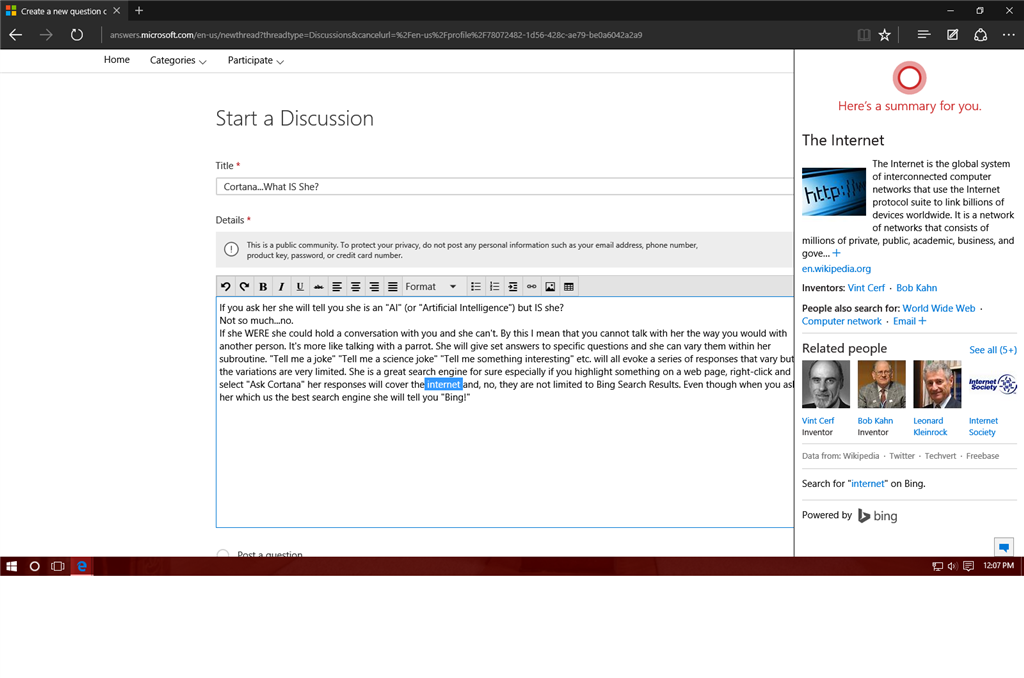Expand the Categories menu
The height and width of the screenshot is (678, 1024).
178,60
